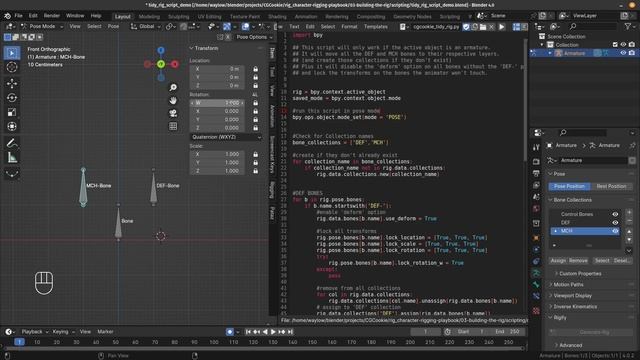Click the pan view hand icon
Viewport: 640px width, 360px height.
[x=173, y=100]
